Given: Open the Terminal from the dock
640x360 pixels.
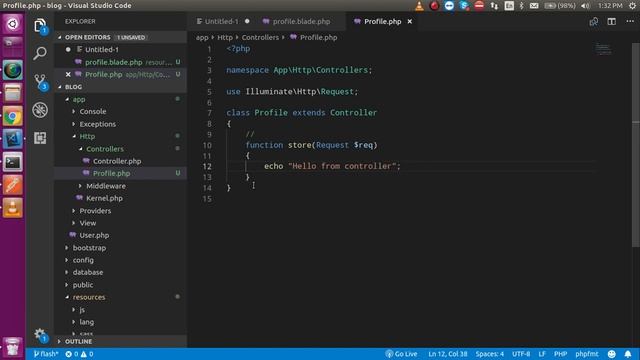Looking at the screenshot, I should coord(13,162).
